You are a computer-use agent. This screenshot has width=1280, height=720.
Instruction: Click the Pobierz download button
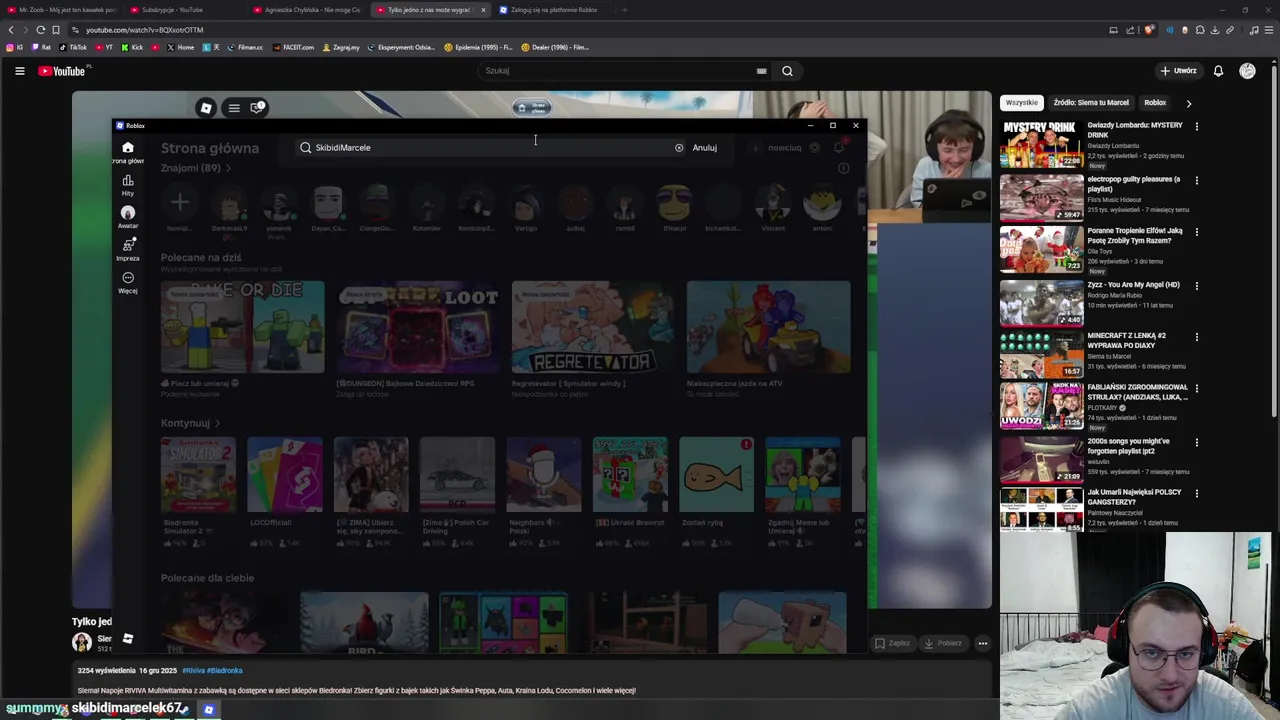pos(943,643)
